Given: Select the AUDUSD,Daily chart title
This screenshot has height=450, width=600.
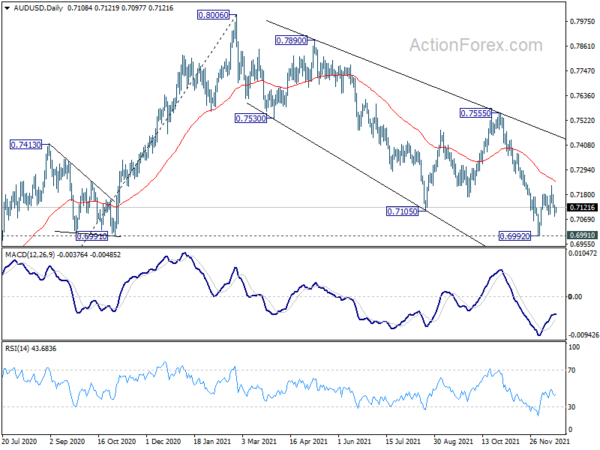Looking at the screenshot, I should (38, 8).
